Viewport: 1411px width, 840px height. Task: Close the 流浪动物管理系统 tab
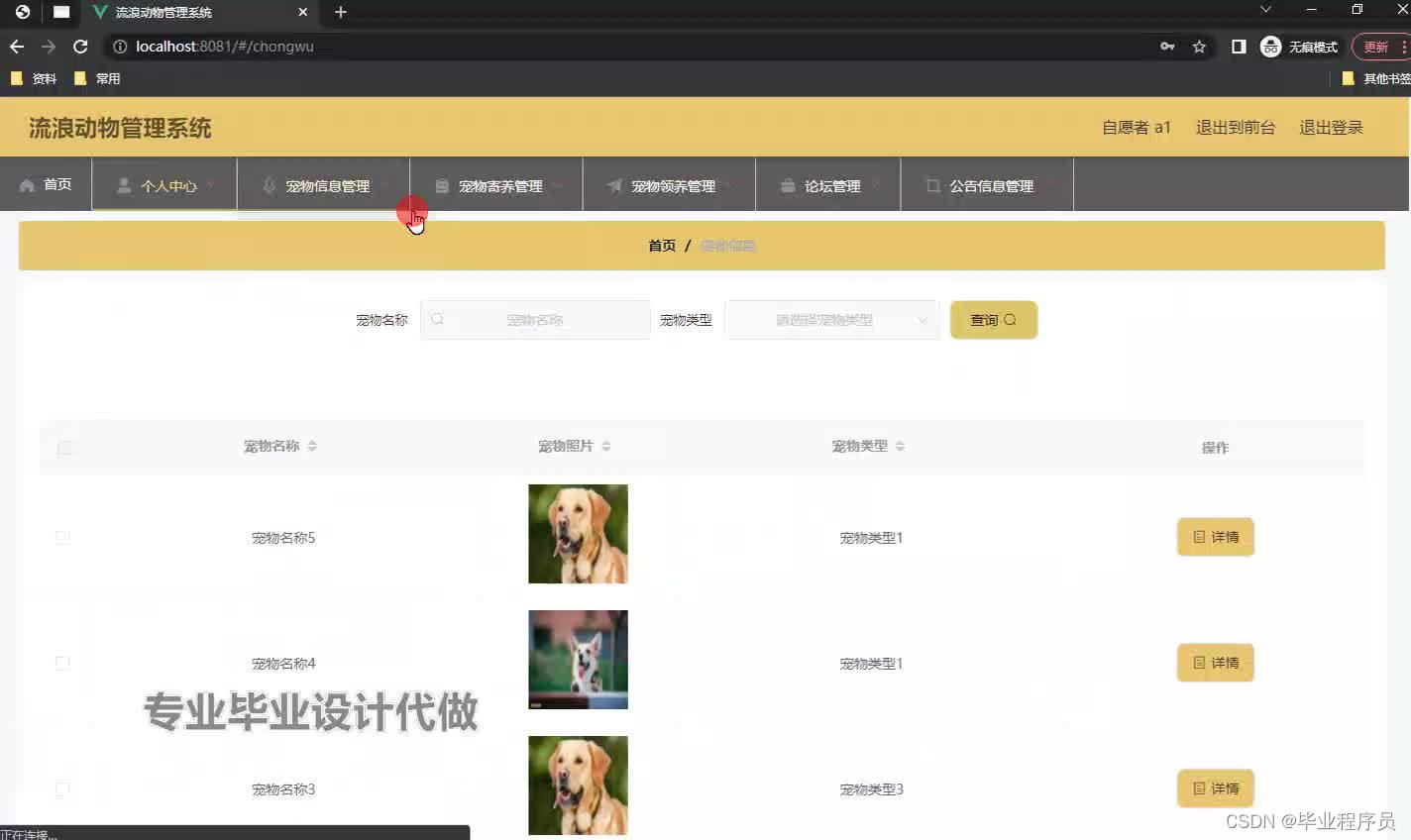[x=303, y=12]
